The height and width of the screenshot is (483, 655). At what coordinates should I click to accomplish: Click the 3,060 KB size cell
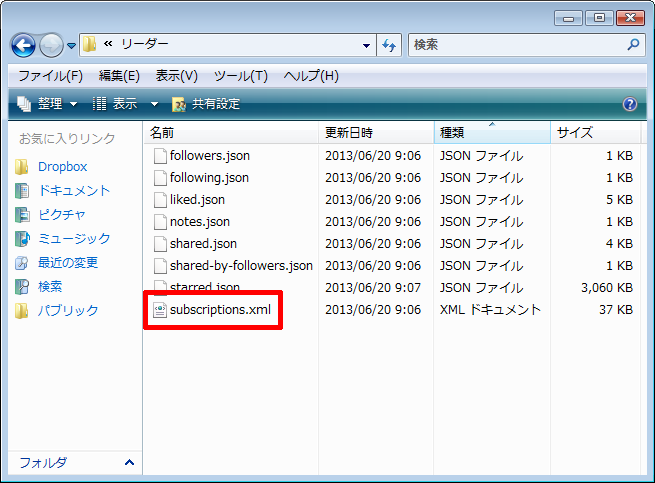pyautogui.click(x=607, y=287)
